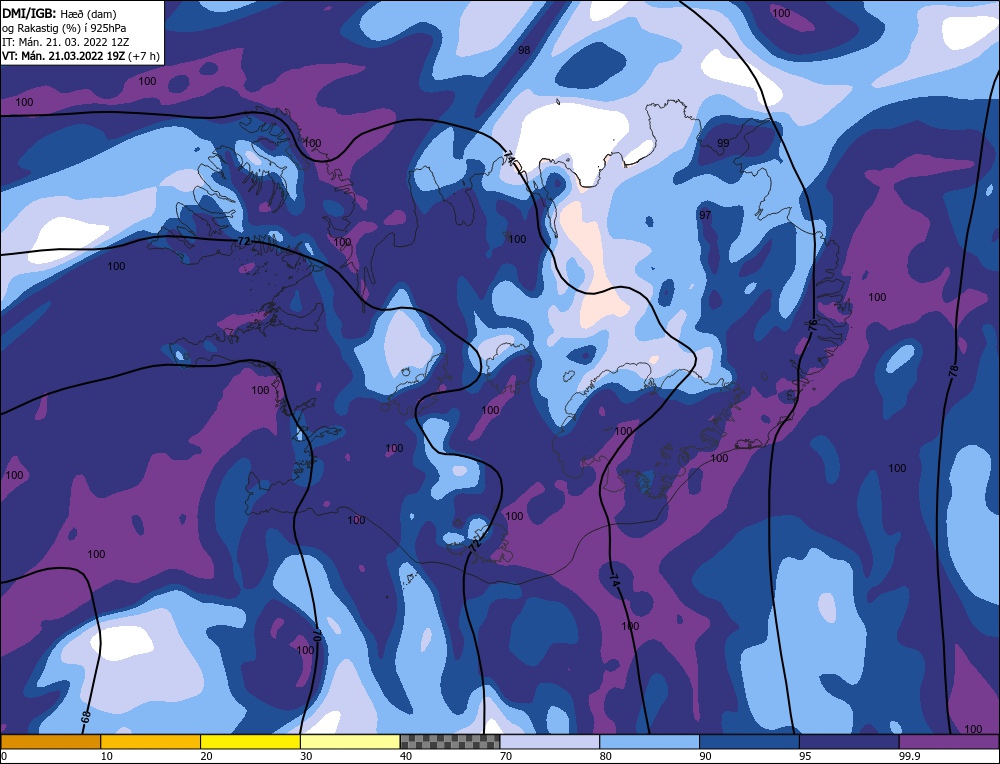The image size is (1000, 764).
Task: Click the '80' legend scale label
Action: click(x=606, y=756)
